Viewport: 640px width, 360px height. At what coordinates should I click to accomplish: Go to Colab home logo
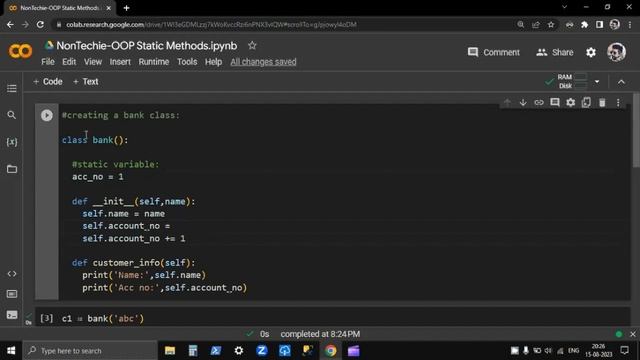pyautogui.click(x=20, y=51)
